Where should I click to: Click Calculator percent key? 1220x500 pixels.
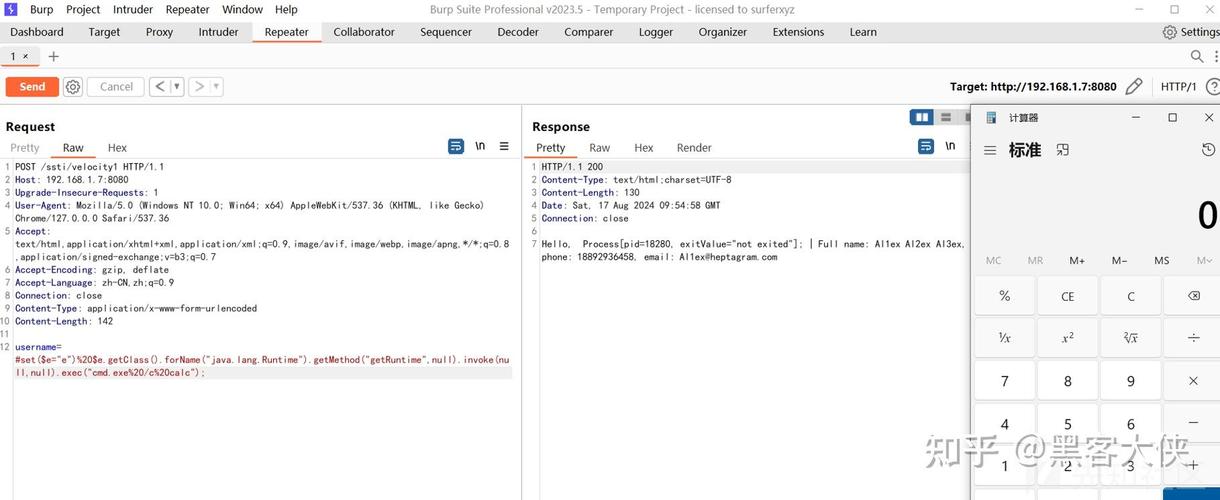[1004, 296]
